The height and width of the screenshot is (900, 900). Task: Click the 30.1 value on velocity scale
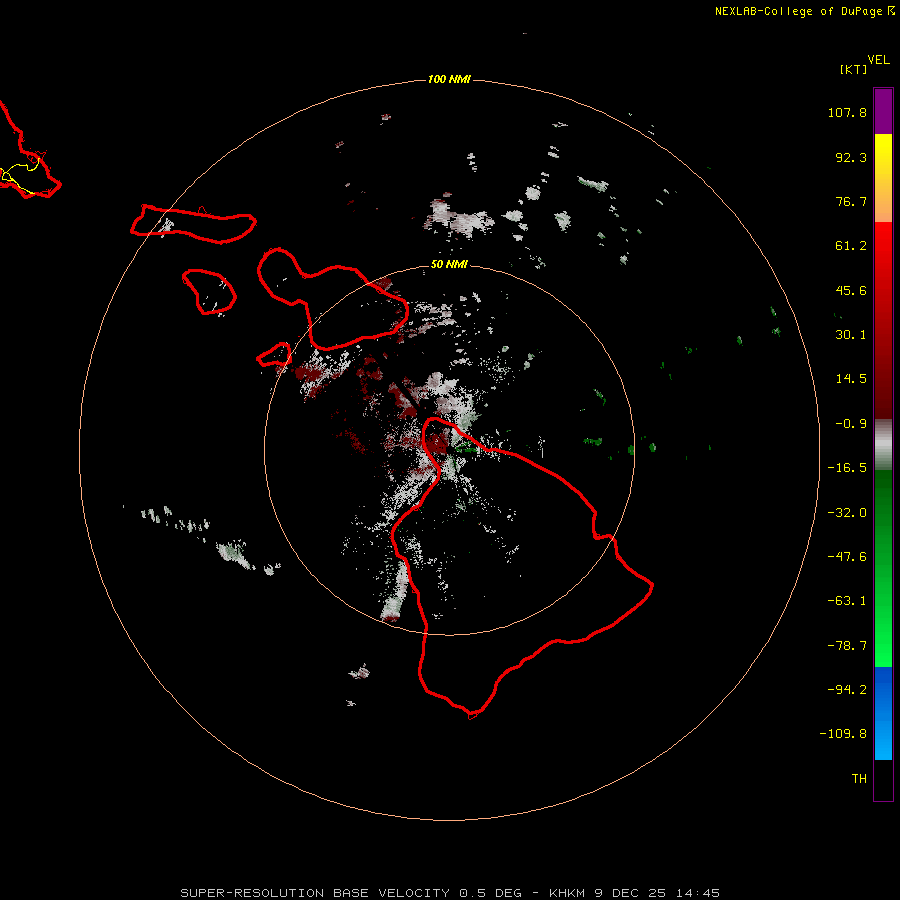pyautogui.click(x=851, y=335)
